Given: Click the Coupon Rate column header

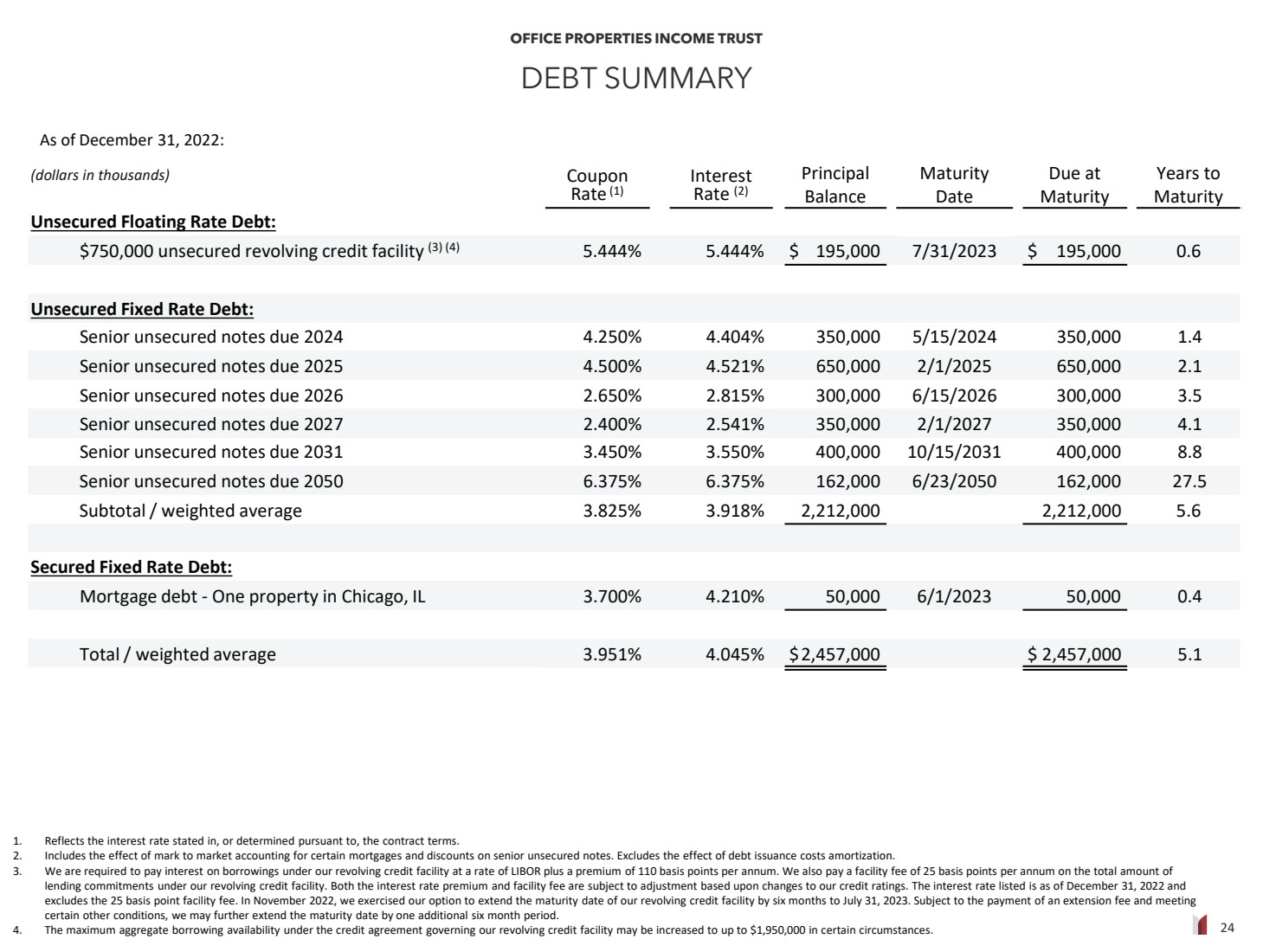Looking at the screenshot, I should pos(597,185).
